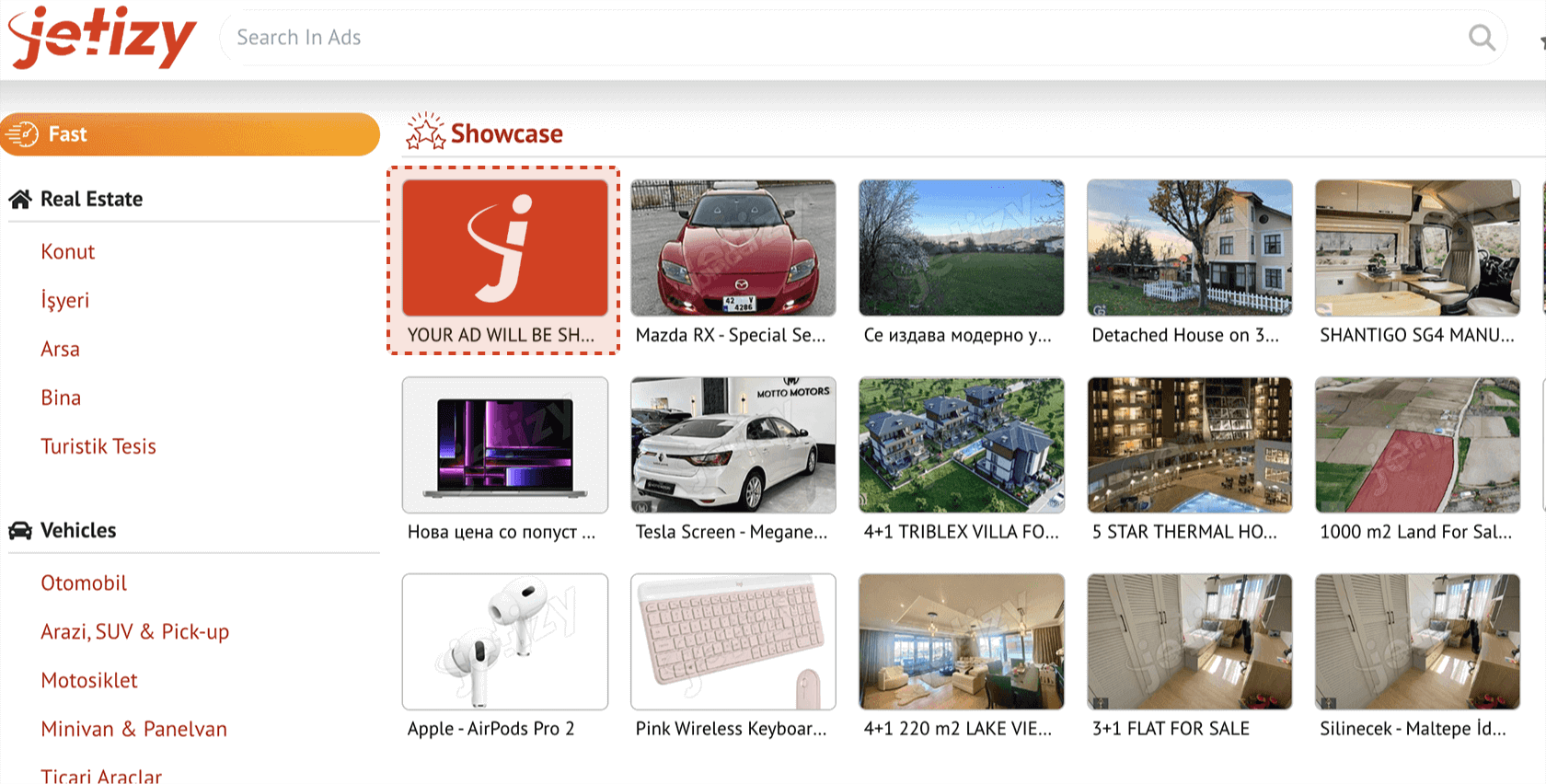Click the 'Apple - AirPods Pro 2' title
The height and width of the screenshot is (784, 1546).
click(x=490, y=728)
